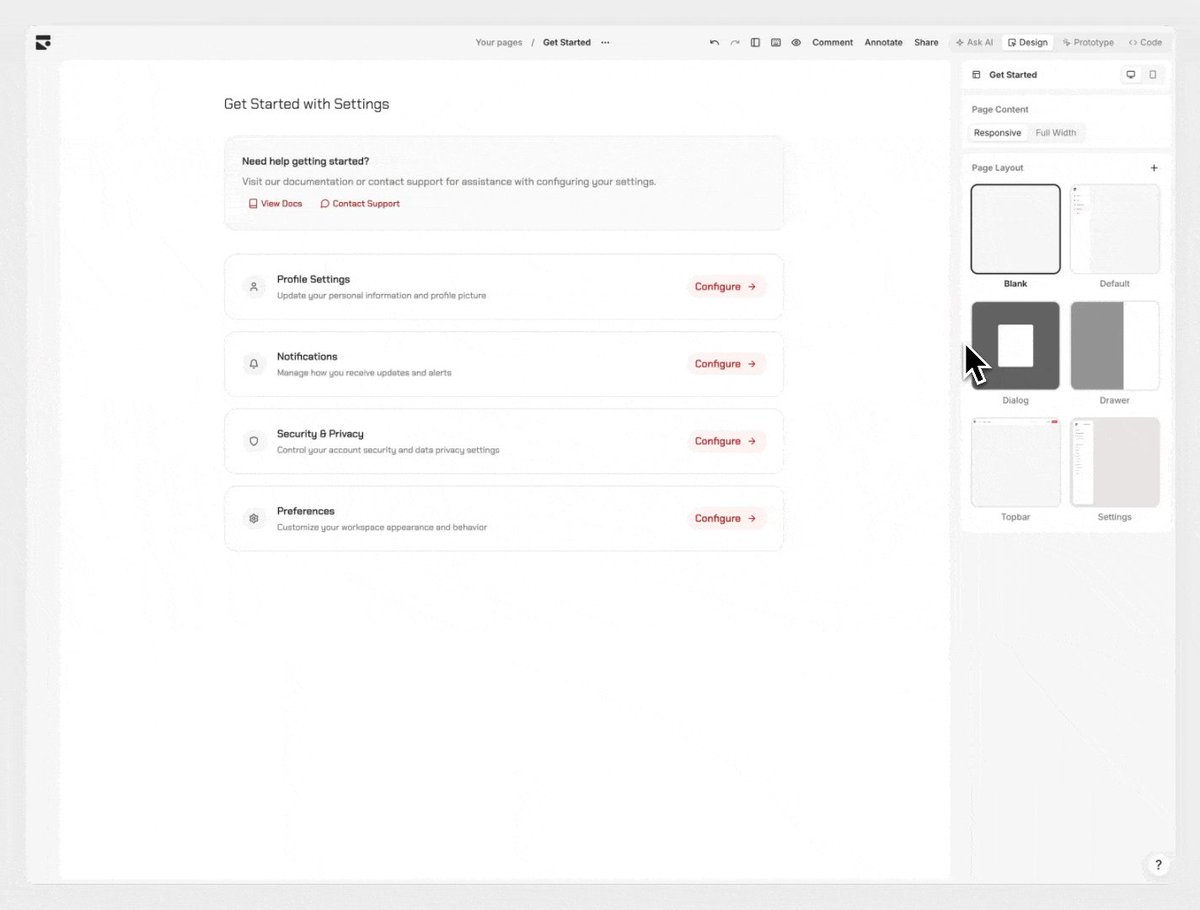Select the Default page layout thumbnail

pyautogui.click(x=1115, y=229)
